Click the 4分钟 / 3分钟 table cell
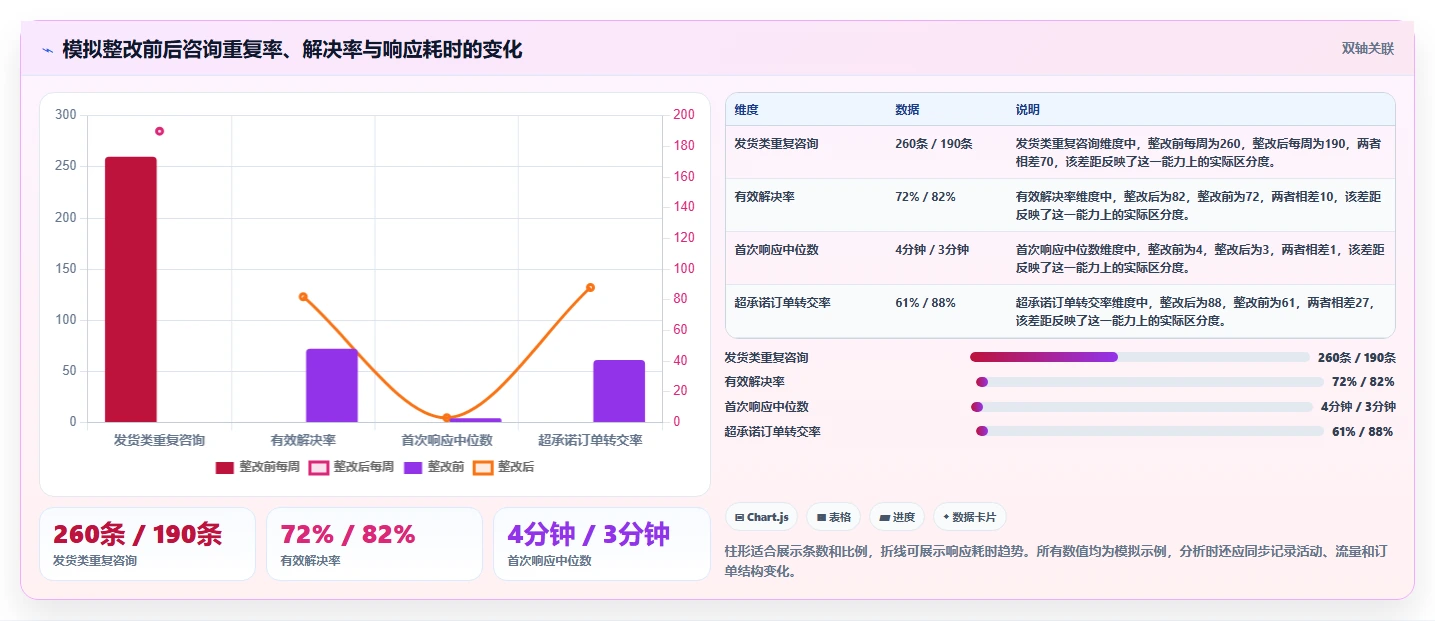 point(932,250)
